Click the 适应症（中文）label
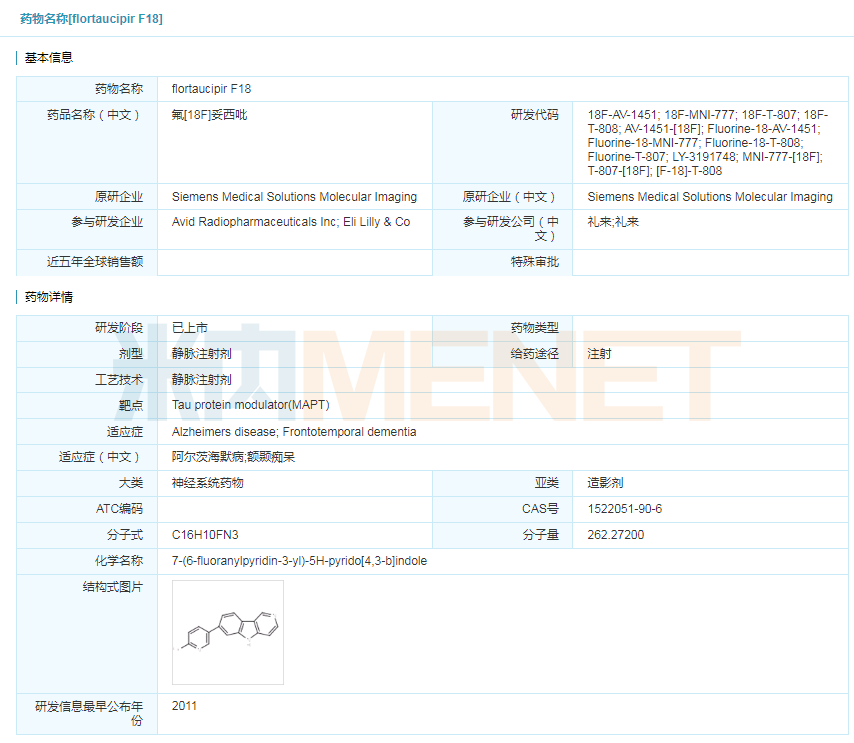The width and height of the screenshot is (854, 743). (101, 457)
